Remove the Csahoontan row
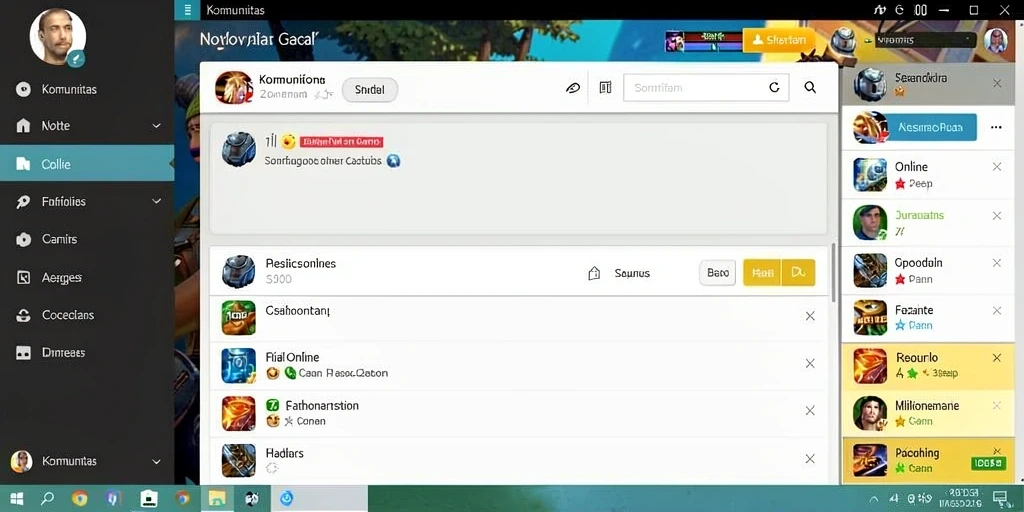 click(810, 316)
